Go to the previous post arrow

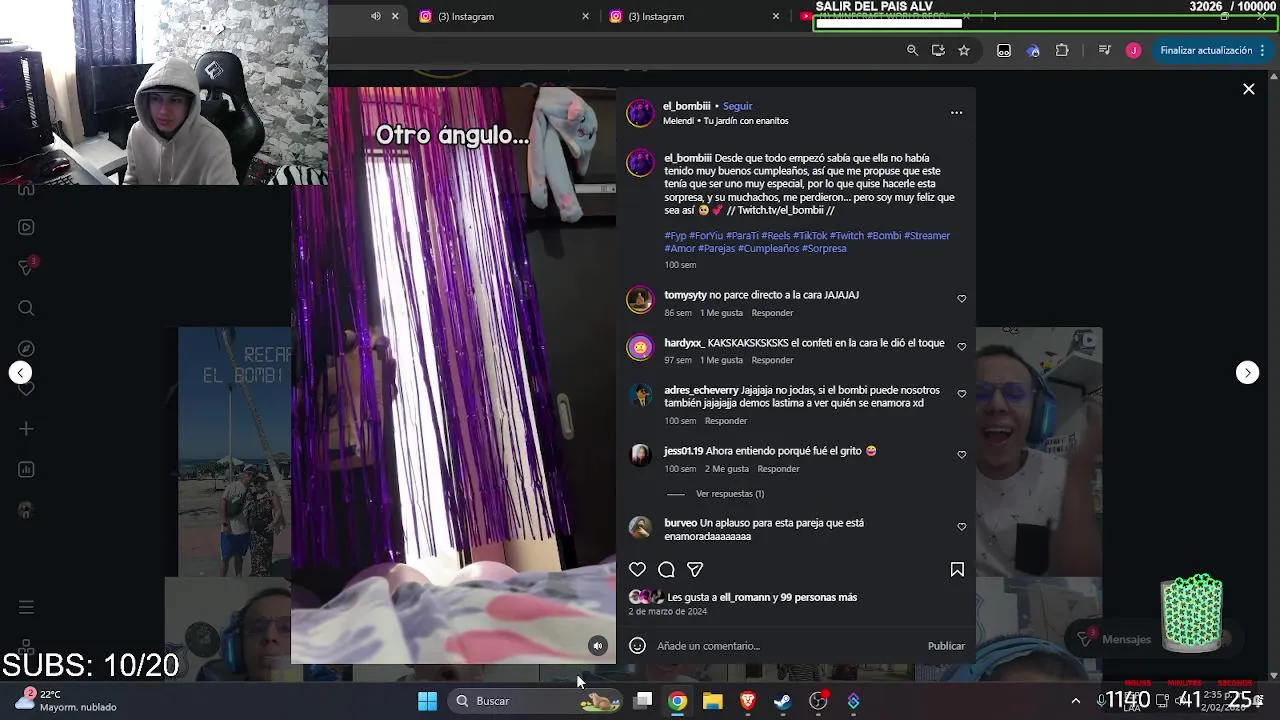click(x=20, y=372)
